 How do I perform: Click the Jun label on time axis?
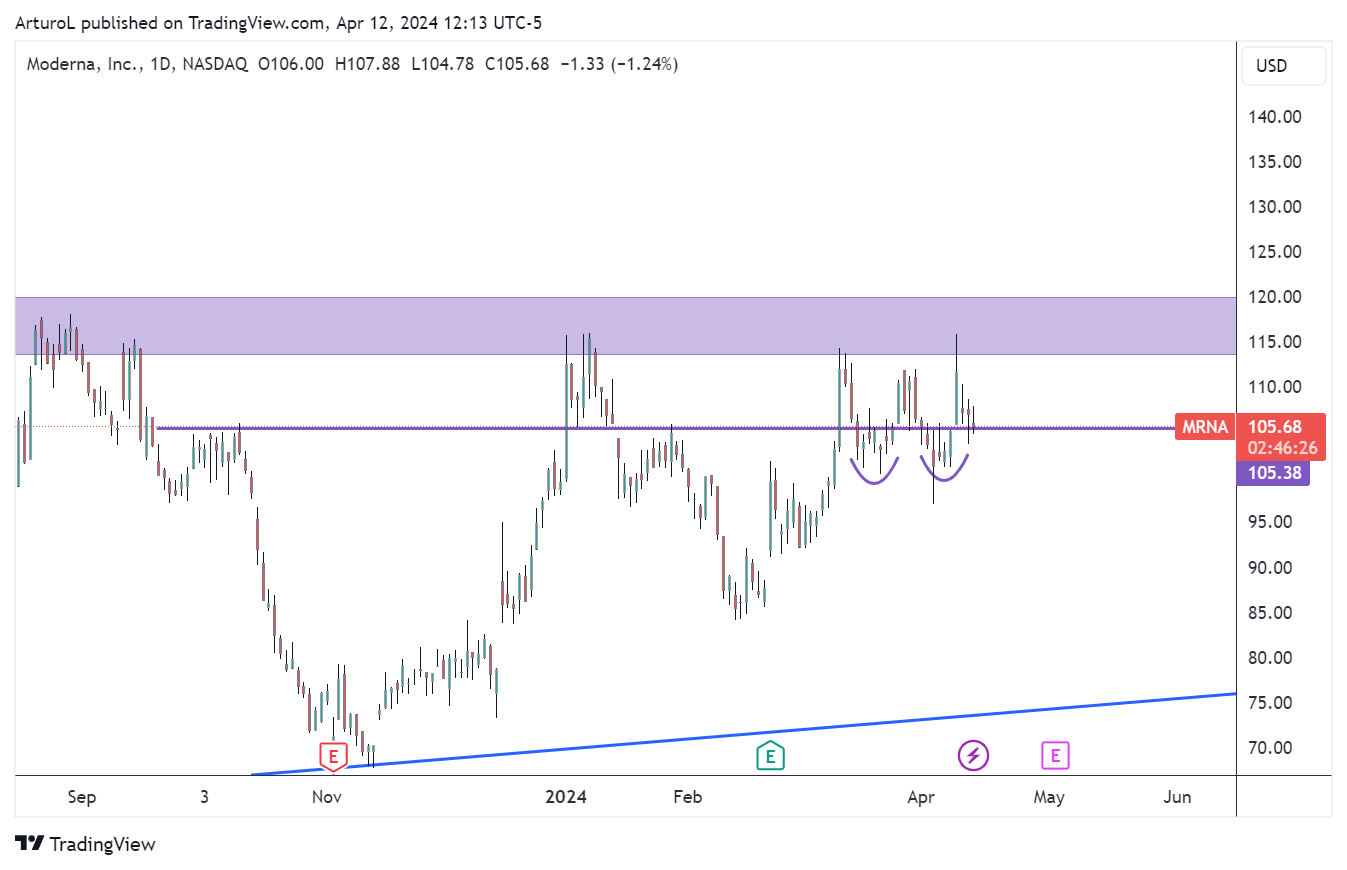[1179, 797]
